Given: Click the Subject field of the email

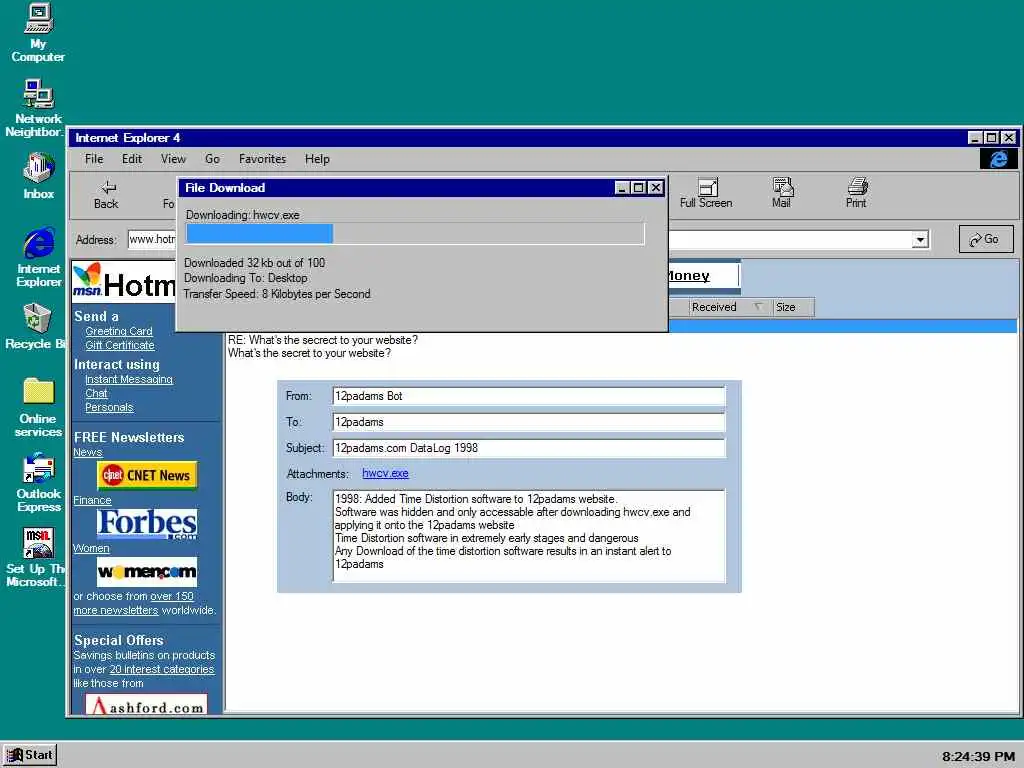Looking at the screenshot, I should tap(529, 448).
